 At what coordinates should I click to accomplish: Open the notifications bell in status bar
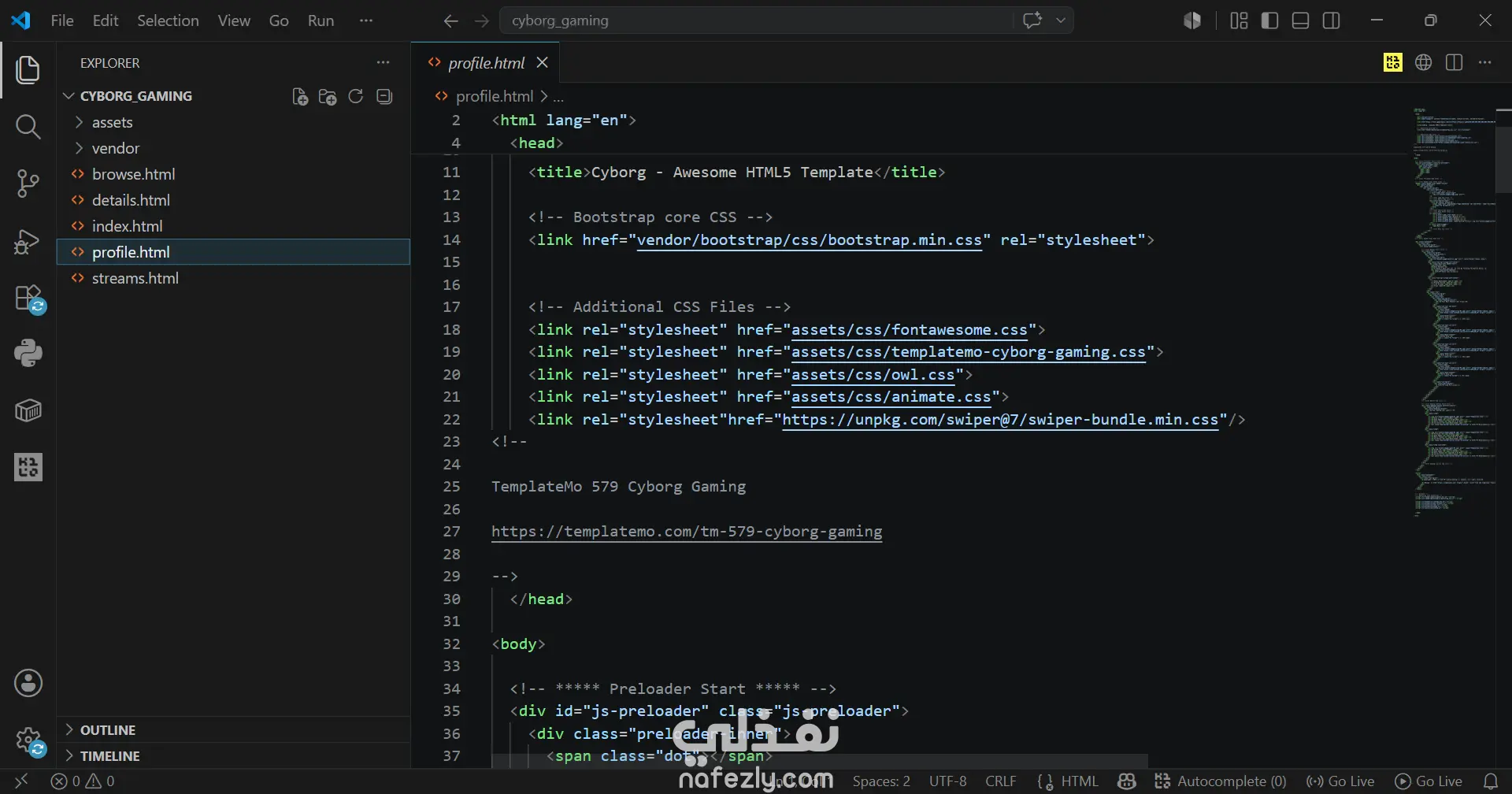(x=1490, y=781)
